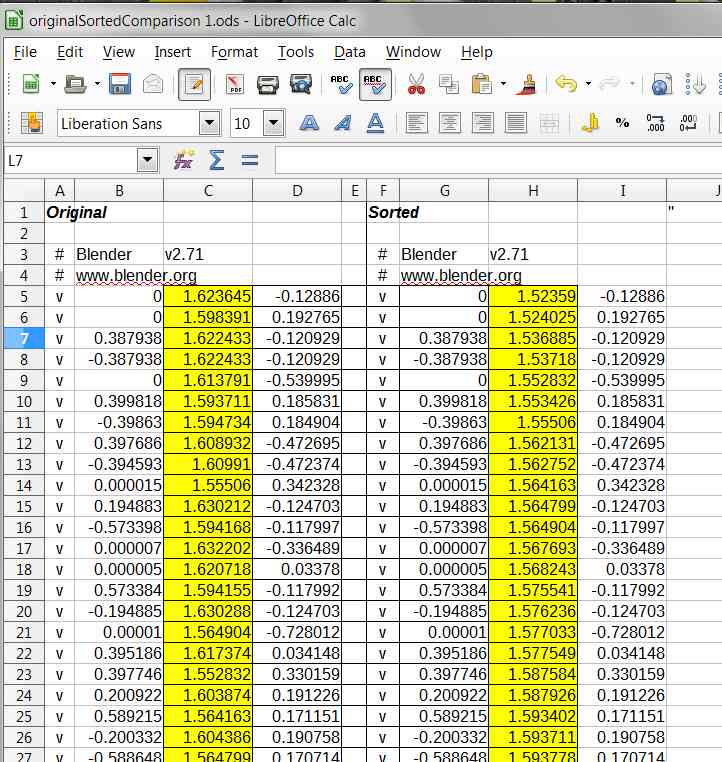Screen dimensions: 722x762
Task: Expand the font size dropdown
Action: coord(273,123)
